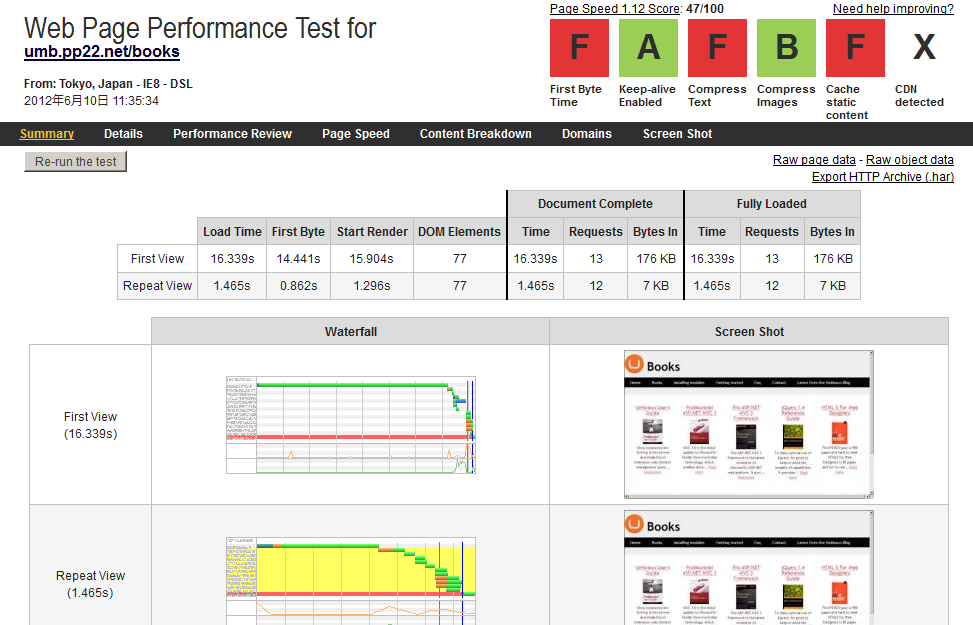This screenshot has height=625, width=973.
Task: Click the X CDN detected grade
Action: tap(924, 48)
